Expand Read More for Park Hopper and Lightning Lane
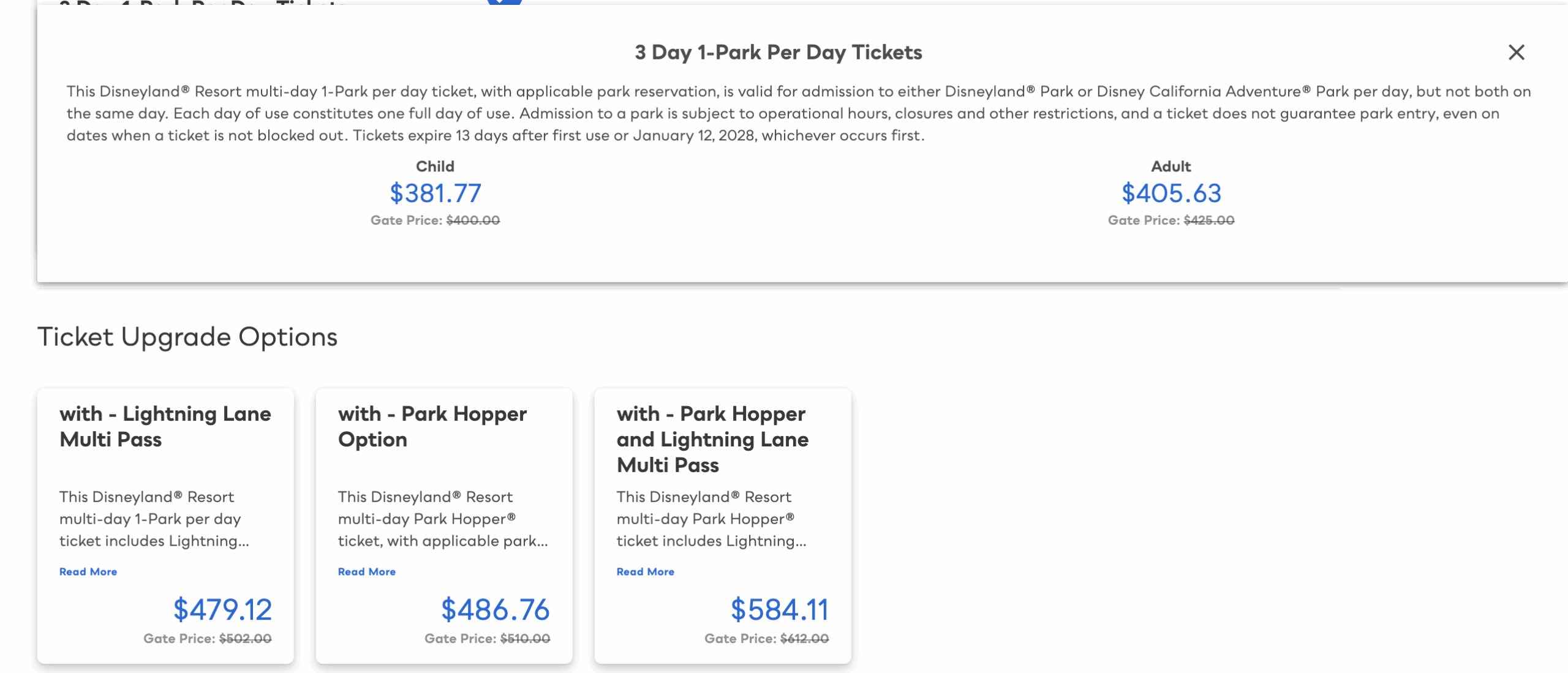 point(646,571)
